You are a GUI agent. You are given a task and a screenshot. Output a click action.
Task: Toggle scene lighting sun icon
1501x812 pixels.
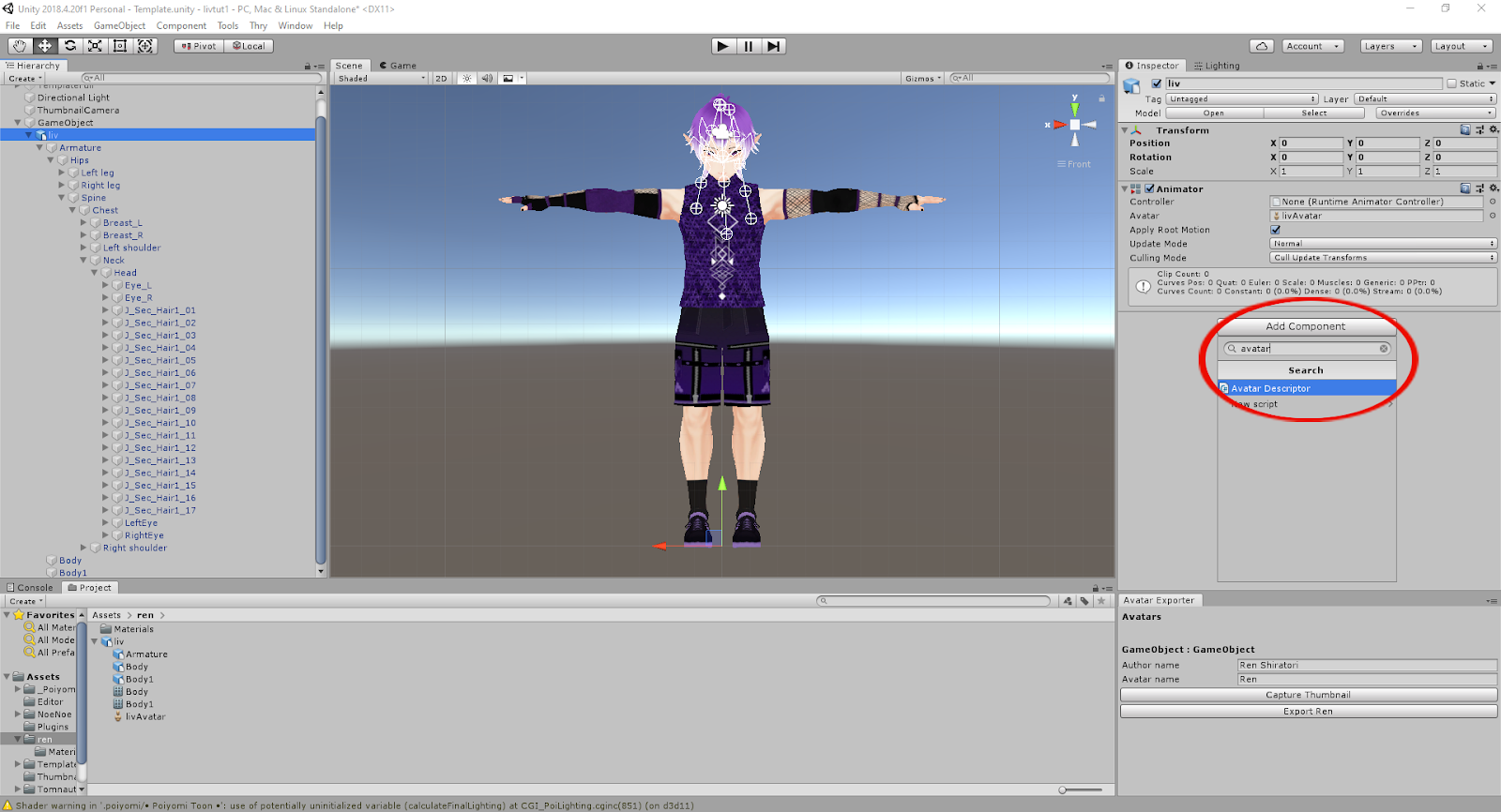pos(467,79)
